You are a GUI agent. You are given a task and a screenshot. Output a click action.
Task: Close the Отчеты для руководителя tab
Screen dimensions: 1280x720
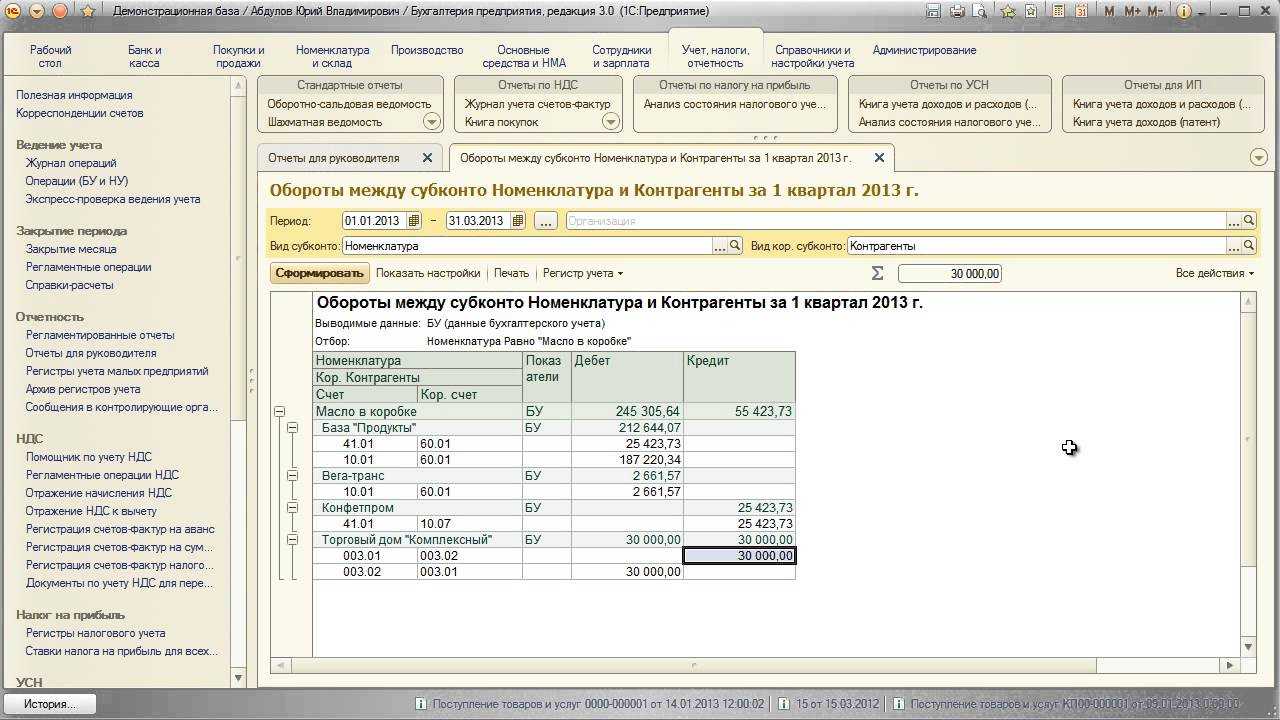pos(427,158)
